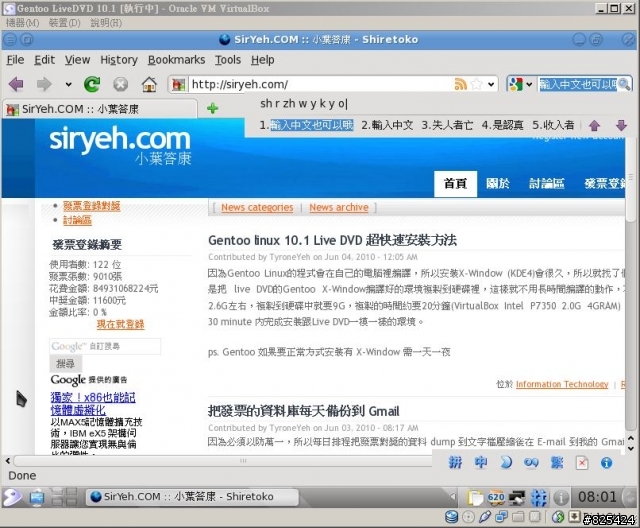Image resolution: width=640 pixels, height=528 pixels.
Task: Click the 08:01 panel clock
Action: [x=597, y=497]
